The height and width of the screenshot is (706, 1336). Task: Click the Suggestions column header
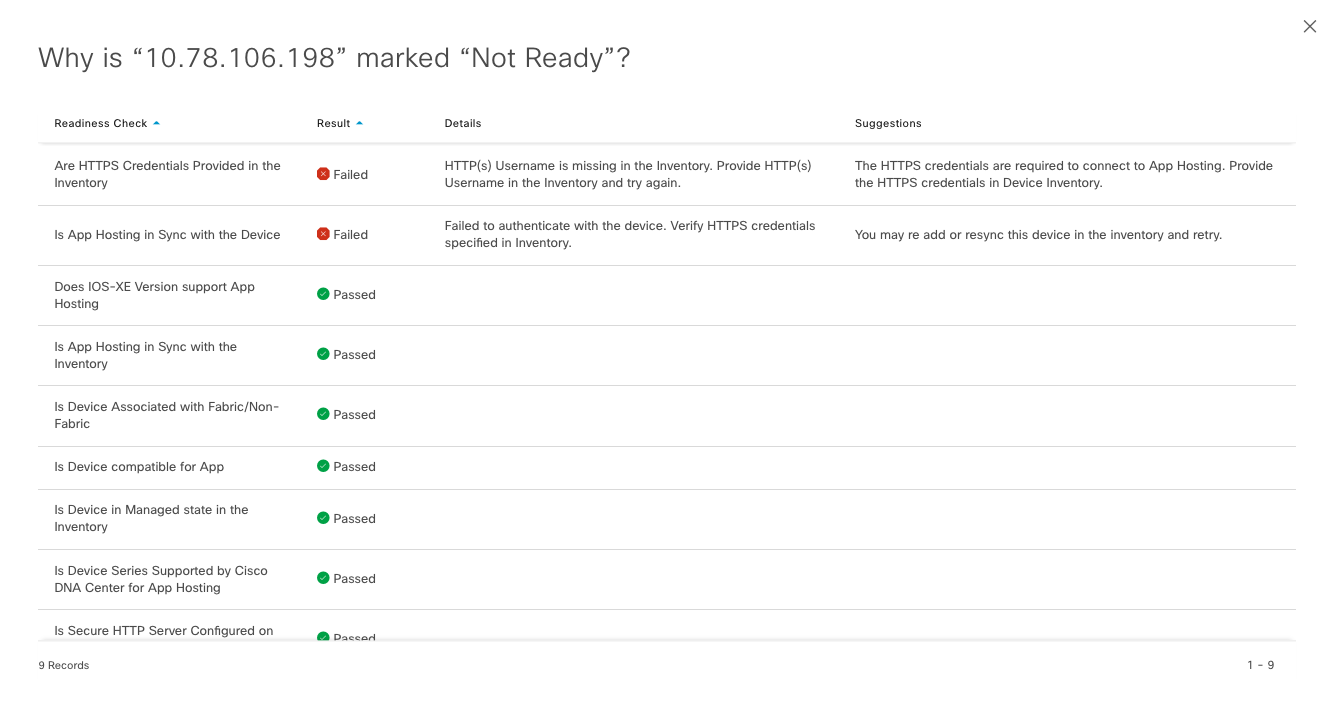(x=888, y=123)
